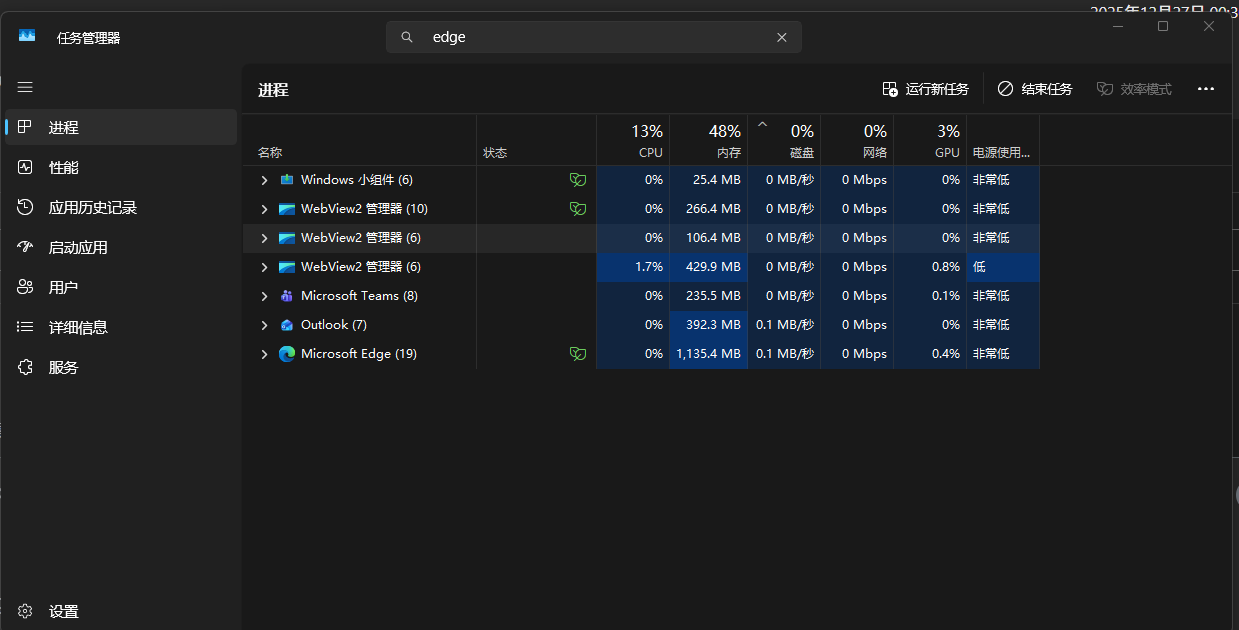Show the 用户 page
This screenshot has height=630, width=1239.
click(x=121, y=287)
